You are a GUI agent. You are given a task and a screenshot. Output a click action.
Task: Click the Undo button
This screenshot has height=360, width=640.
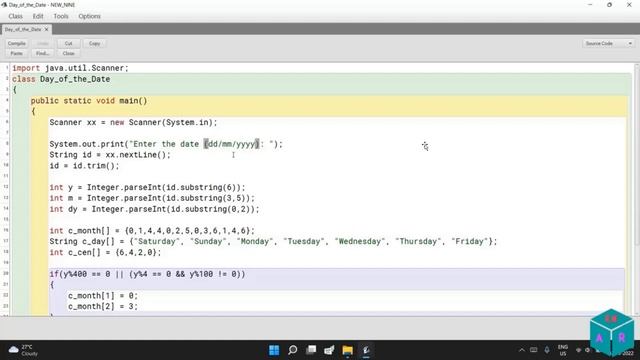(42, 43)
